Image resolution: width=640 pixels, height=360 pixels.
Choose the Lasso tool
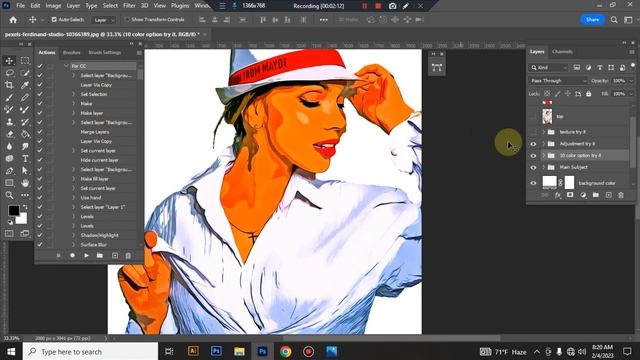click(x=9, y=73)
